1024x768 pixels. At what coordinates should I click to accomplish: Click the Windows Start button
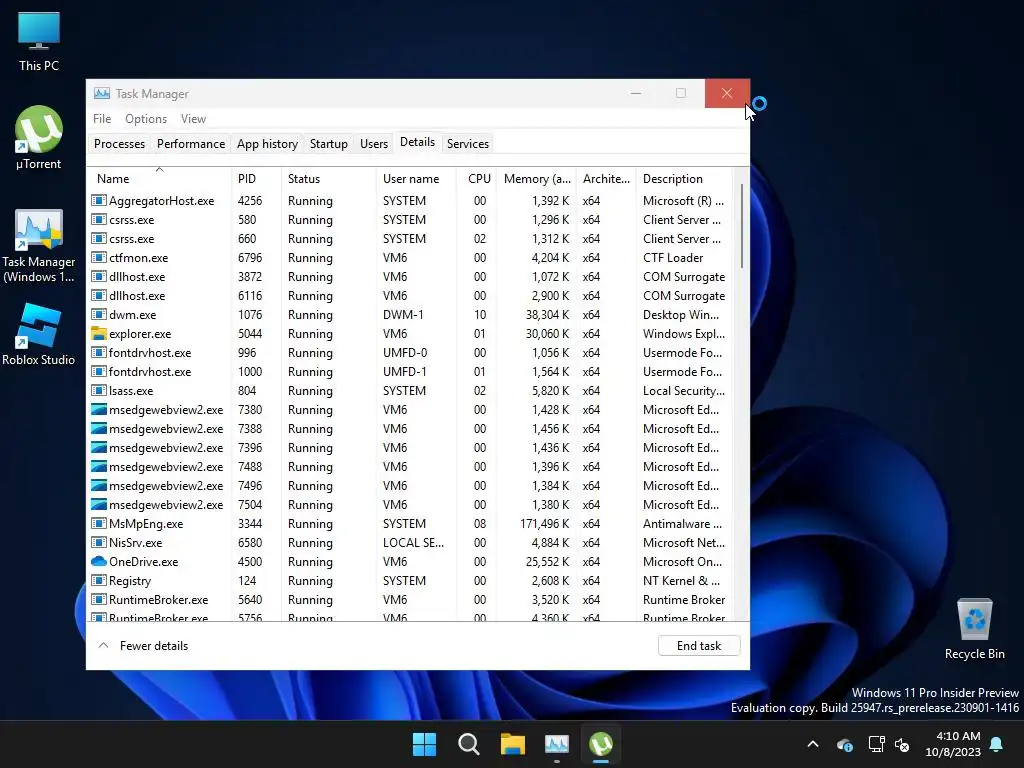tap(424, 744)
